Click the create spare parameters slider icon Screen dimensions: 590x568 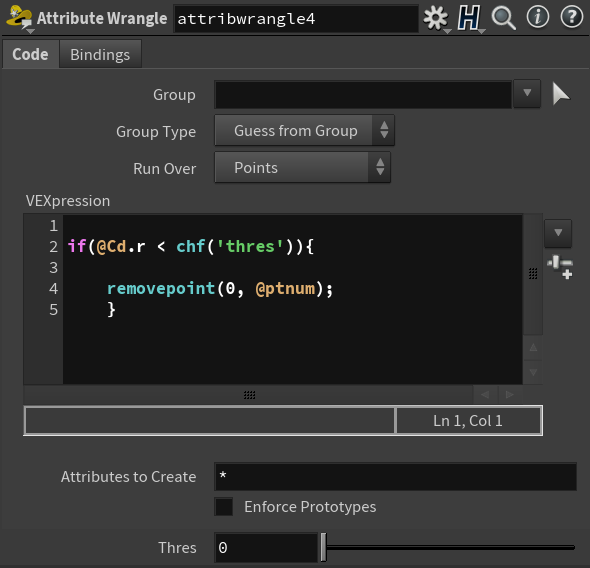[560, 267]
